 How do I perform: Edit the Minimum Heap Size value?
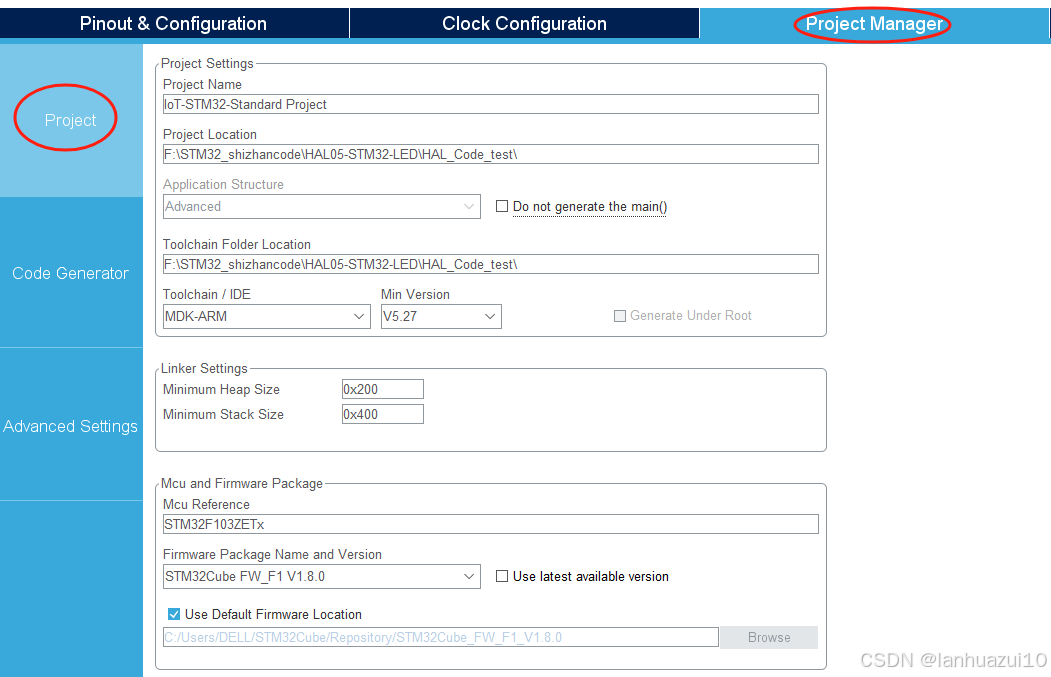point(383,389)
